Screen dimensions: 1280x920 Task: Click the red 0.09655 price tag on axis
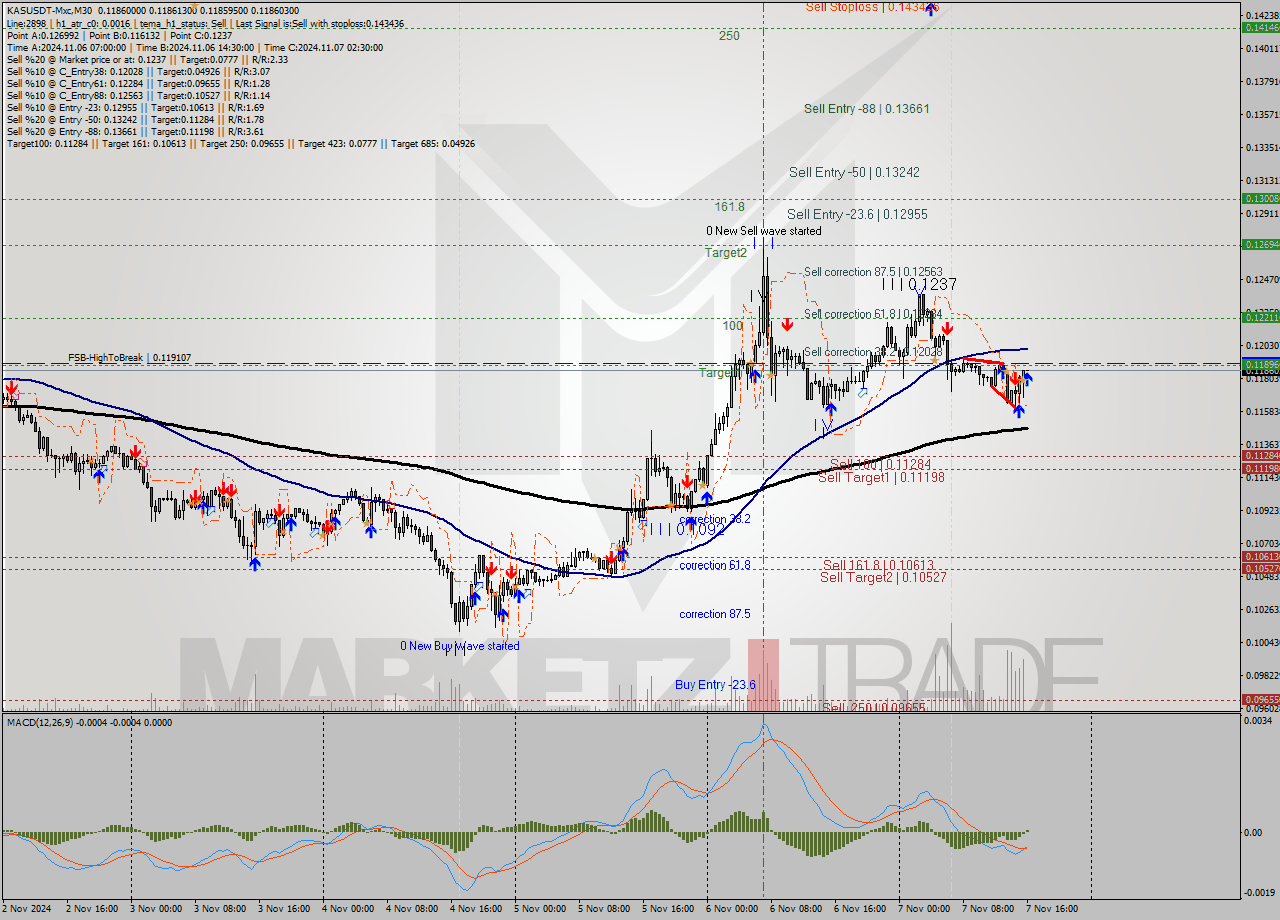tap(1260, 699)
